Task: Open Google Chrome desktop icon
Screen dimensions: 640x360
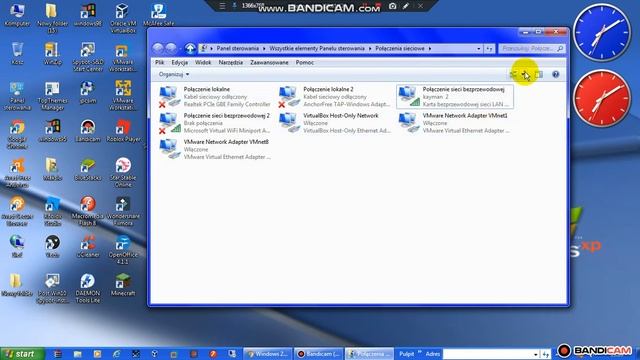Action: tap(17, 134)
